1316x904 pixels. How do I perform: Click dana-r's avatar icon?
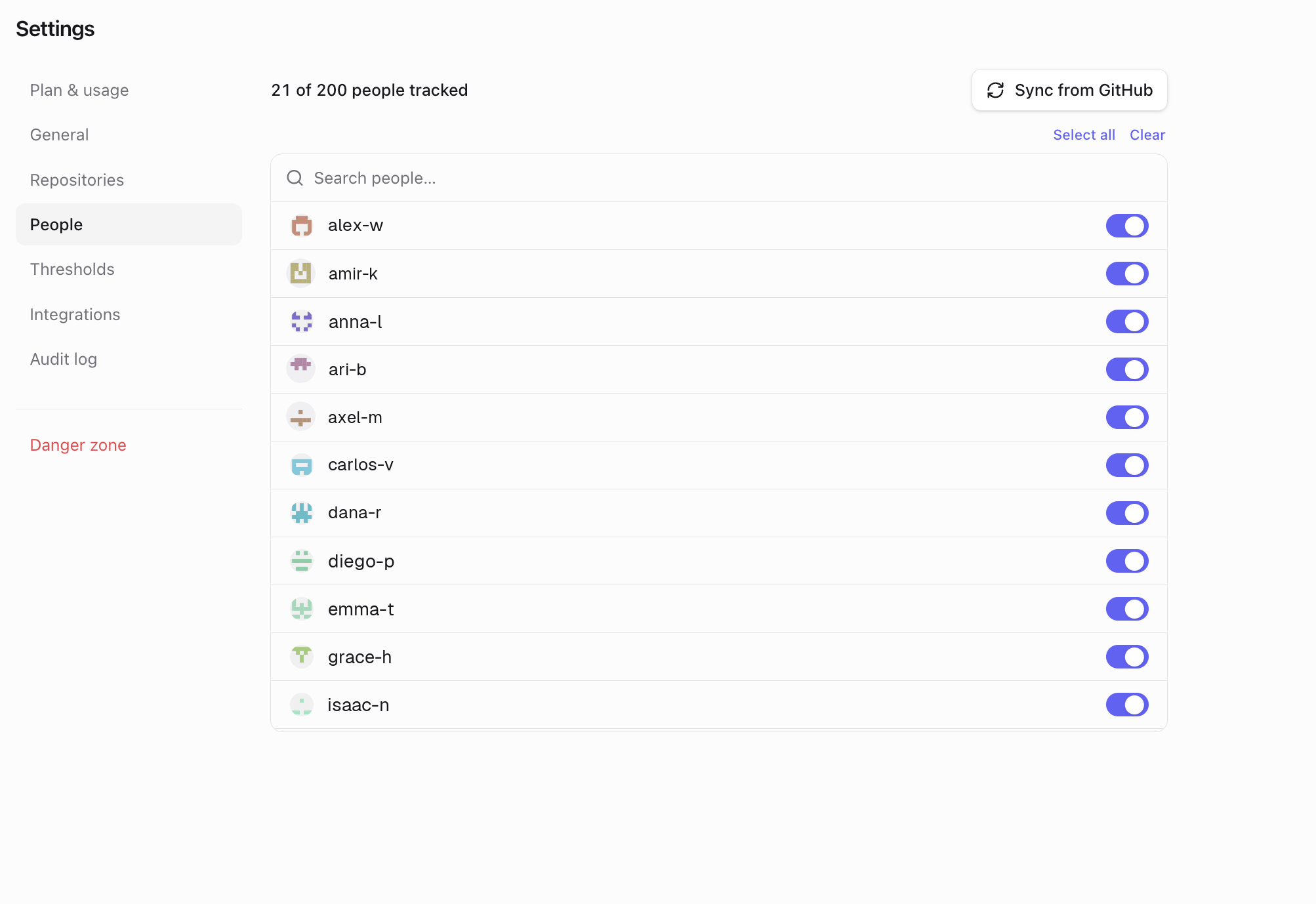tap(301, 513)
